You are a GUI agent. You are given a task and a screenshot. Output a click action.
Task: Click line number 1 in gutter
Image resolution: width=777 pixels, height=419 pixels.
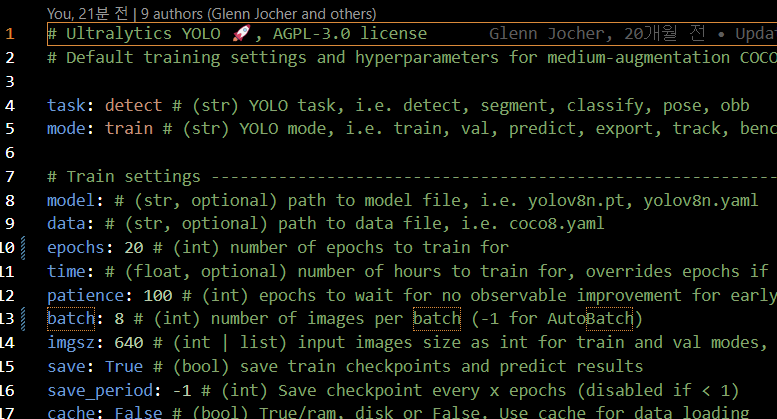10,34
